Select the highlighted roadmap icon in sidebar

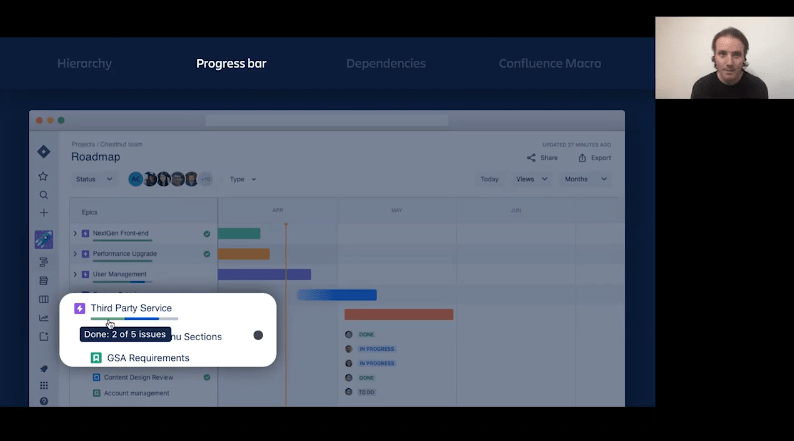(x=43, y=240)
